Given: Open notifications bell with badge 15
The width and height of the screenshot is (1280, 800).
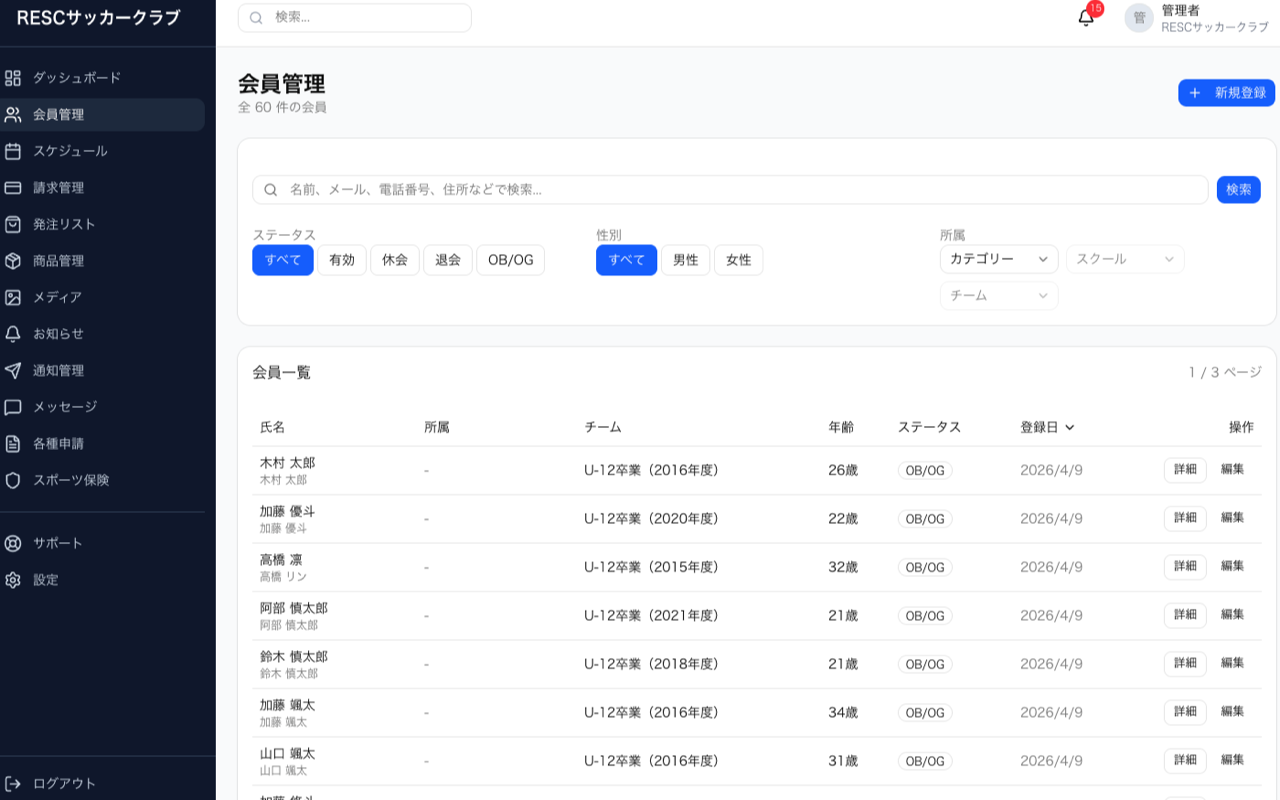Looking at the screenshot, I should pos(1086,17).
